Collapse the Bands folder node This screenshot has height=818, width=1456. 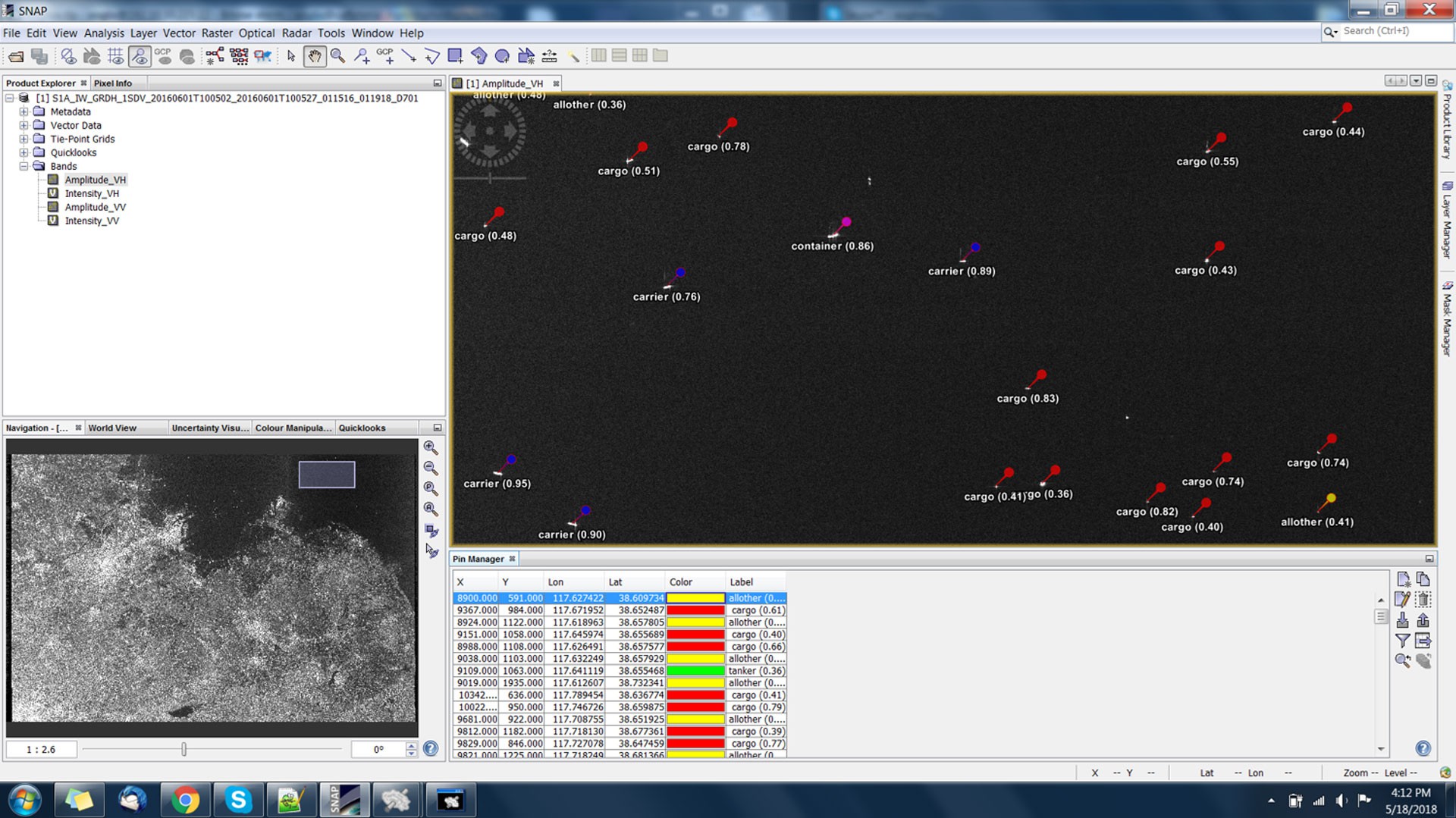(x=24, y=167)
